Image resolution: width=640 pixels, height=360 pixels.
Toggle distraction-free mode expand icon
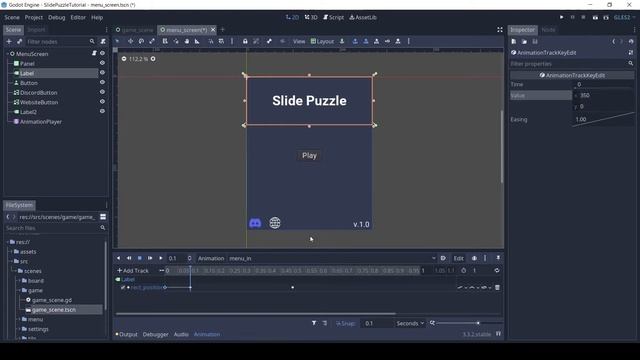500,30
